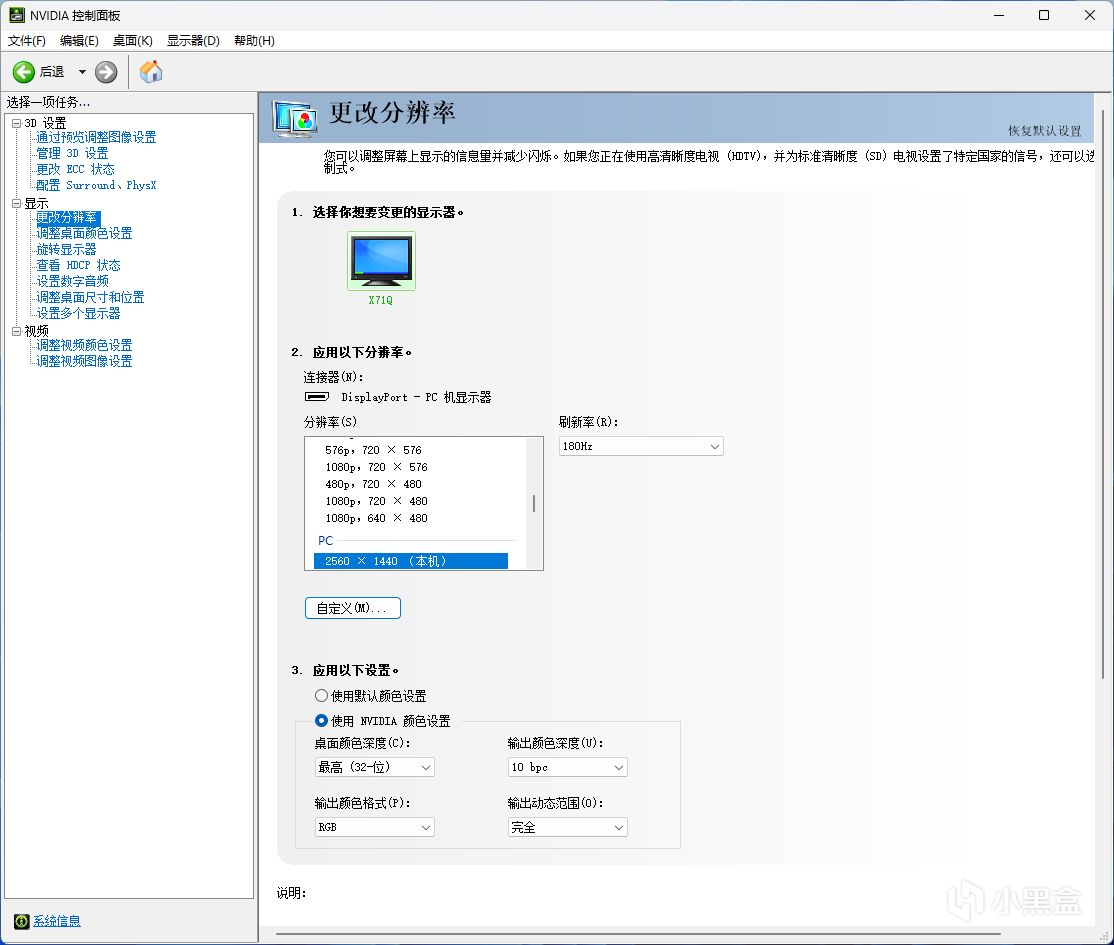Viewport: 1114px width, 945px height.
Task: Choose resolution 480p, 720 × 480
Action: (373, 484)
